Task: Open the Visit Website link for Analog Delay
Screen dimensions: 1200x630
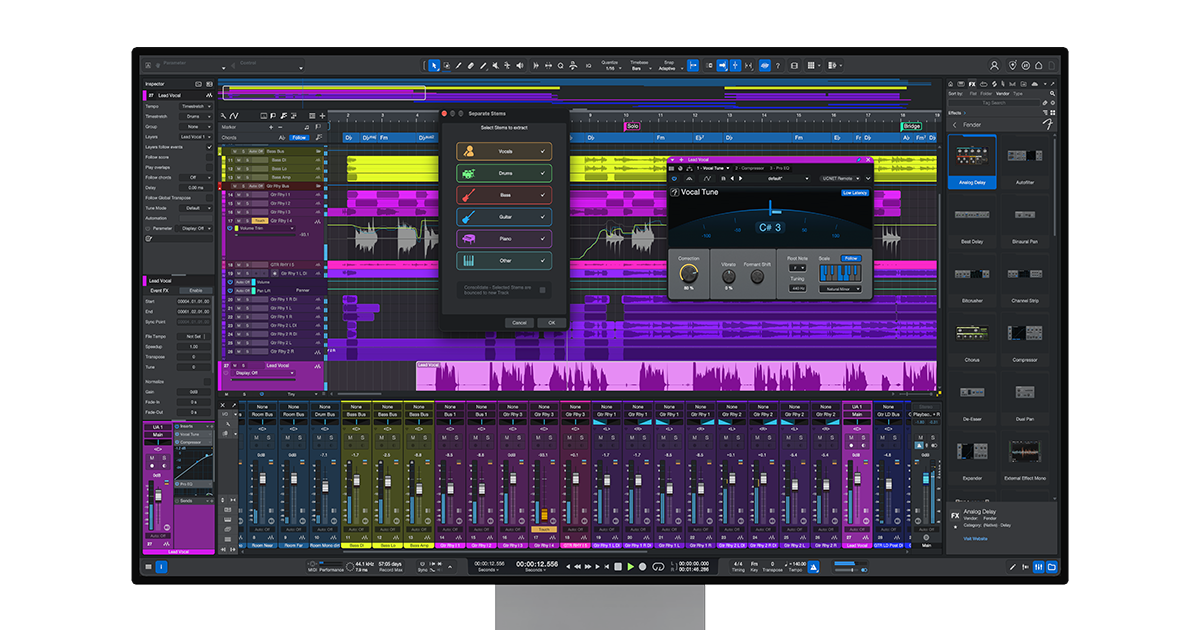Action: [x=976, y=539]
